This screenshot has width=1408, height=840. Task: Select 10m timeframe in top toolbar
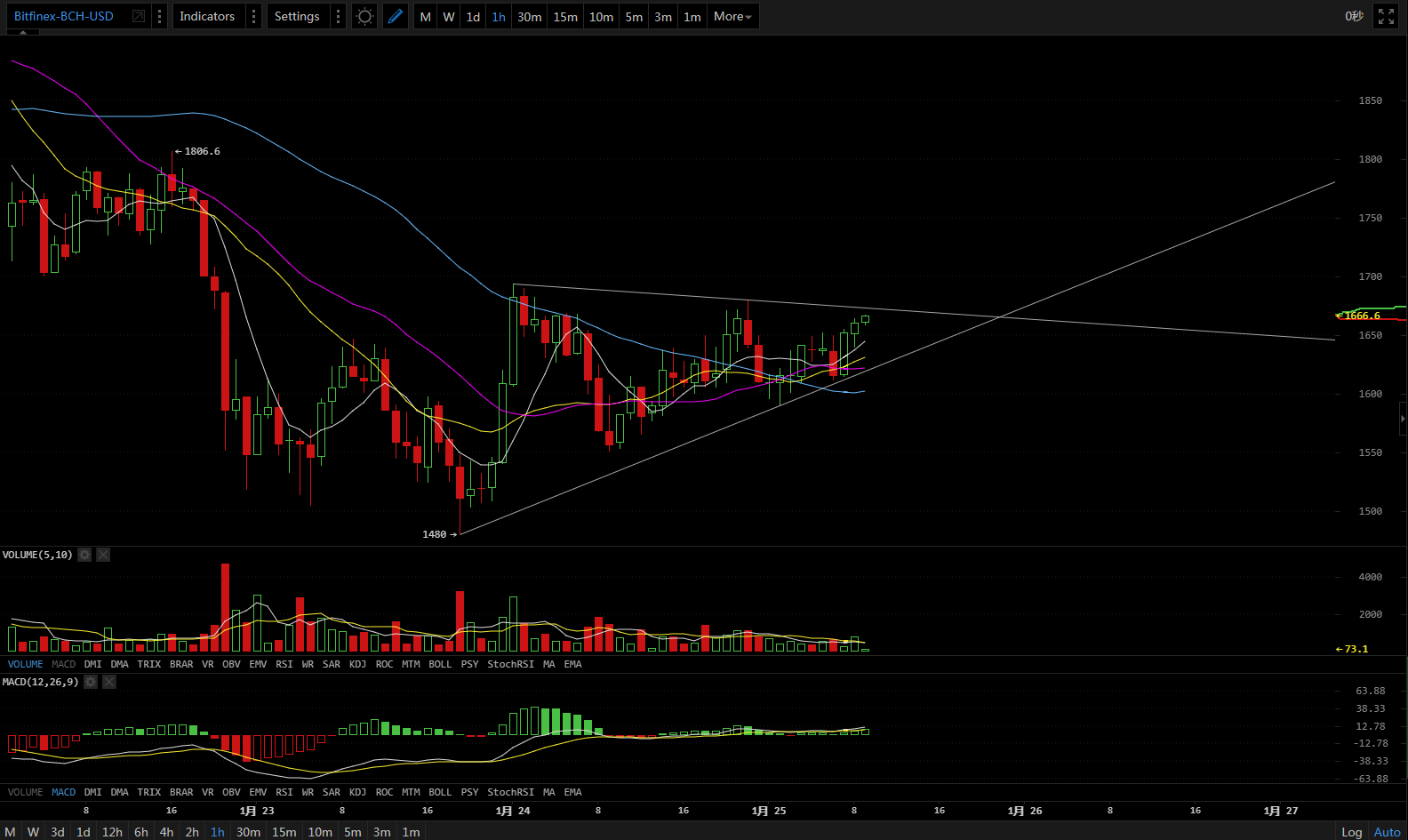602,16
